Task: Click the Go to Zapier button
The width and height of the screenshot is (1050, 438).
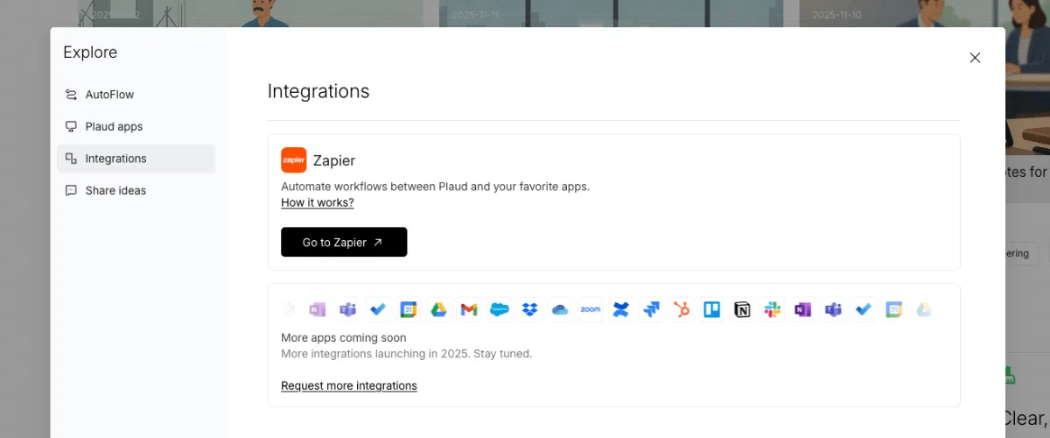Action: tap(344, 242)
